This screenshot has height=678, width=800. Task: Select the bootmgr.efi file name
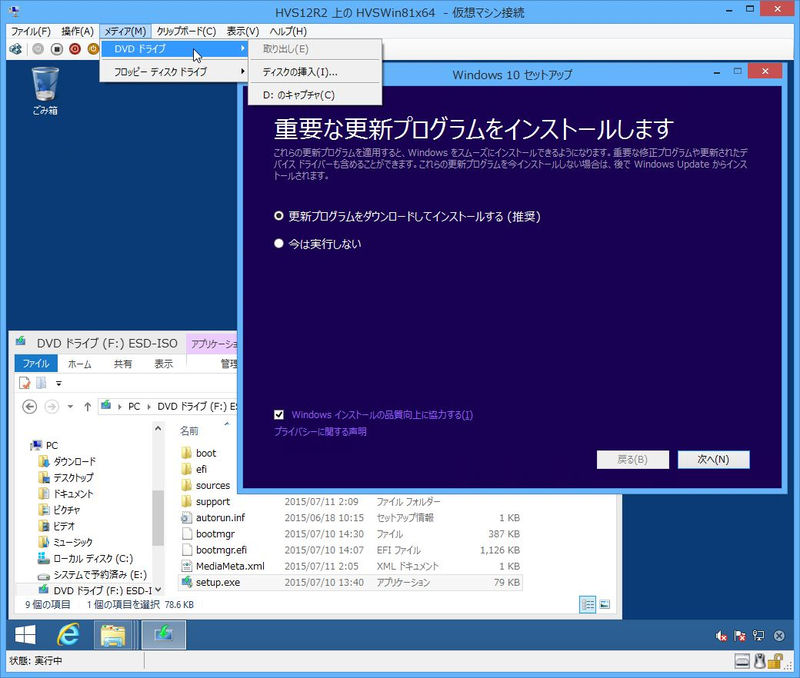click(221, 550)
